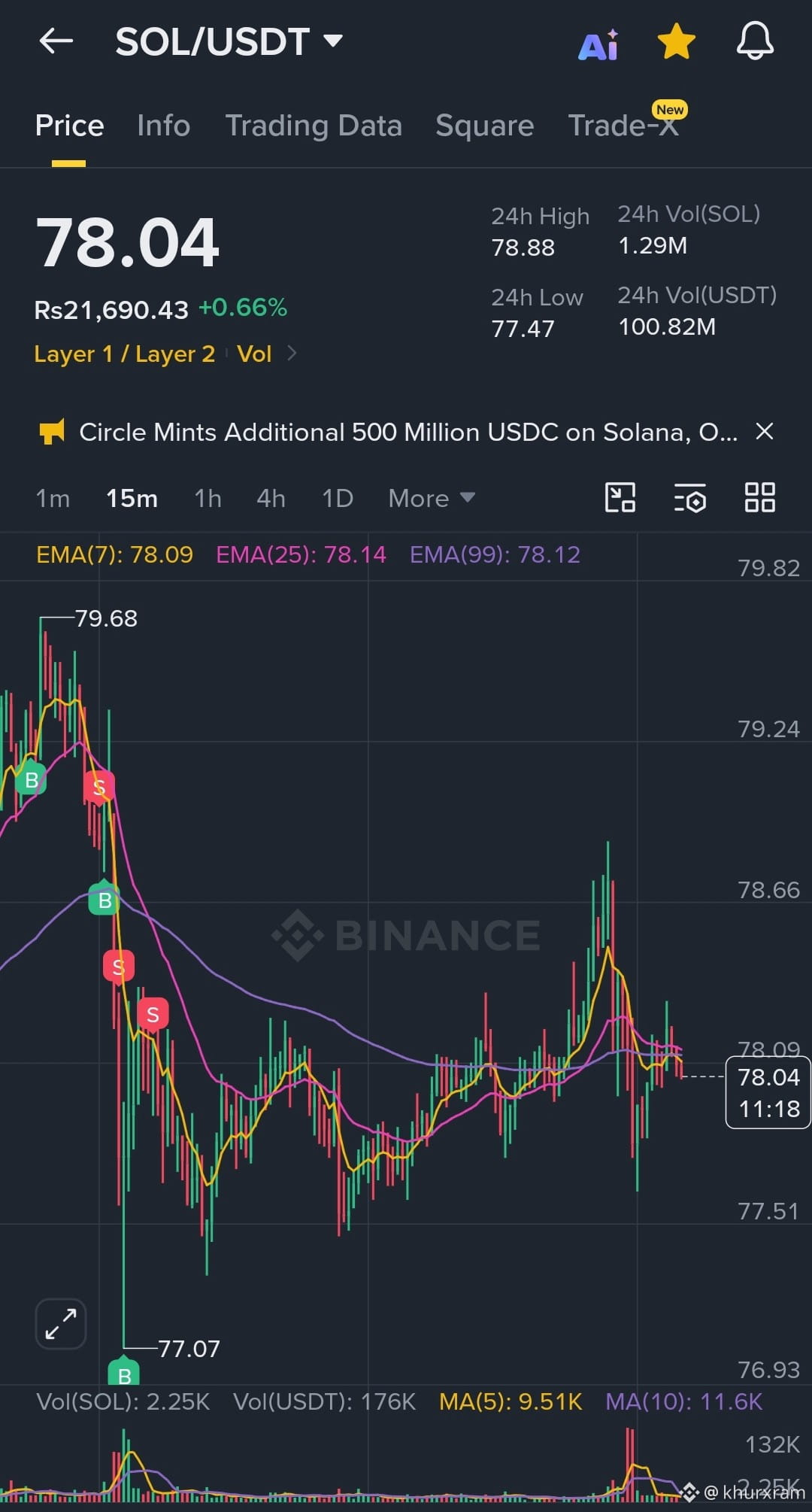The height and width of the screenshot is (1512, 812).
Task: Select the 1m chart interval
Action: pyautogui.click(x=53, y=498)
